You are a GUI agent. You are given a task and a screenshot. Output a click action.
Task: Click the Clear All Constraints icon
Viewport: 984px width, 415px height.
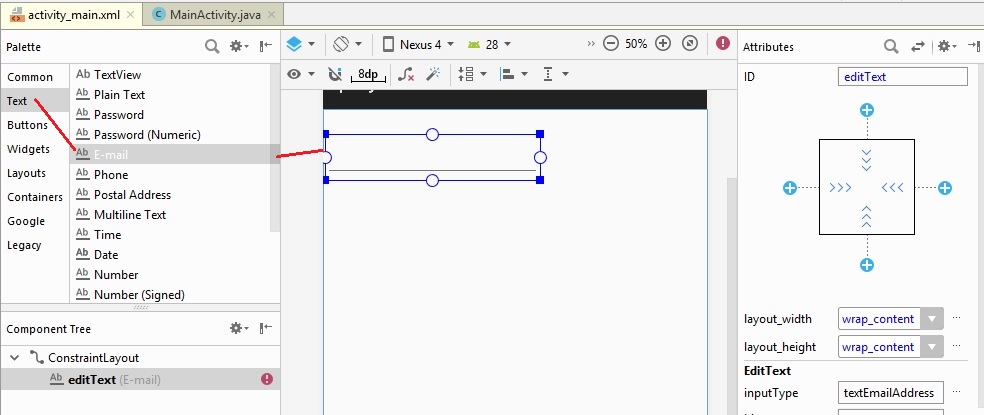pos(405,74)
